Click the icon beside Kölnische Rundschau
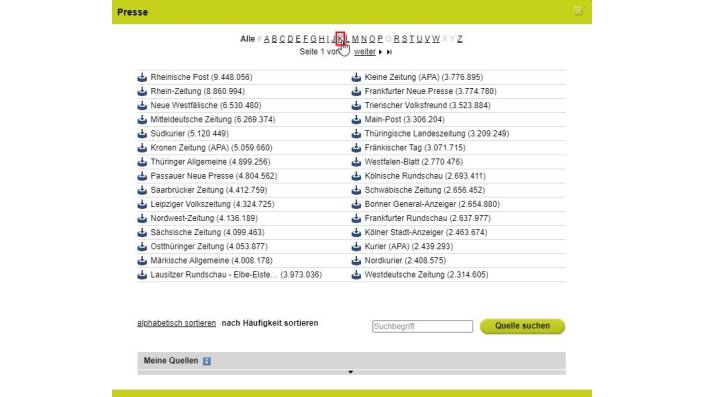The height and width of the screenshot is (397, 705). point(356,176)
